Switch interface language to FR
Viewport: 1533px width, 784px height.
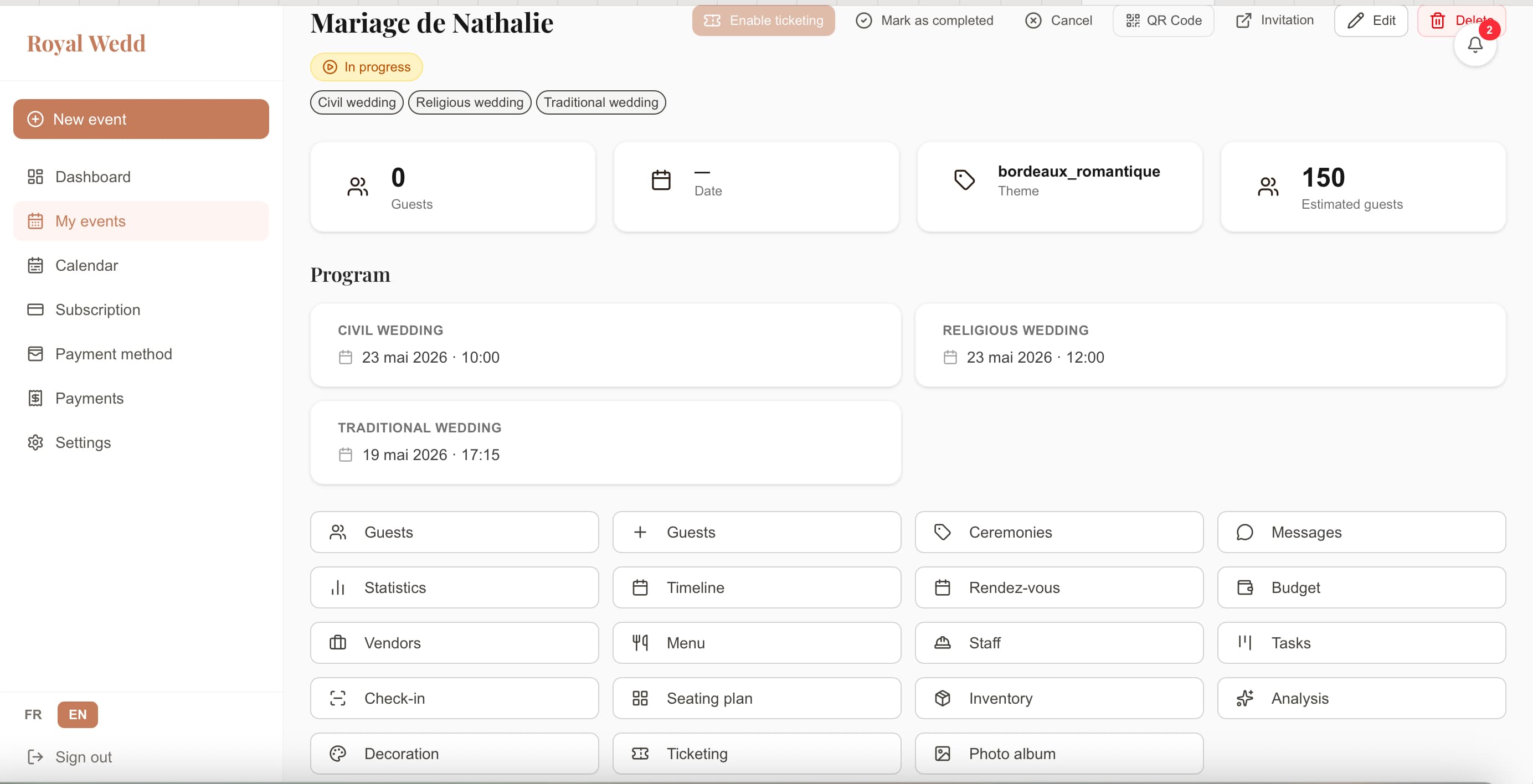pyautogui.click(x=33, y=715)
